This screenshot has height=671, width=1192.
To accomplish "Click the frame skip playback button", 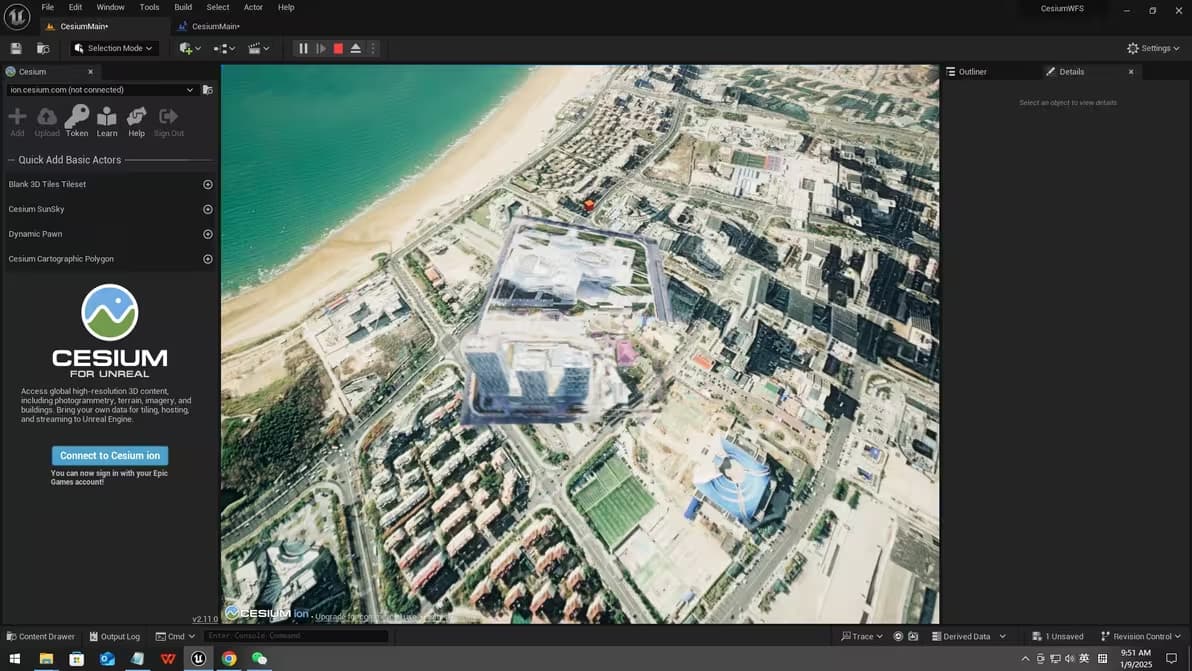I will pyautogui.click(x=321, y=48).
